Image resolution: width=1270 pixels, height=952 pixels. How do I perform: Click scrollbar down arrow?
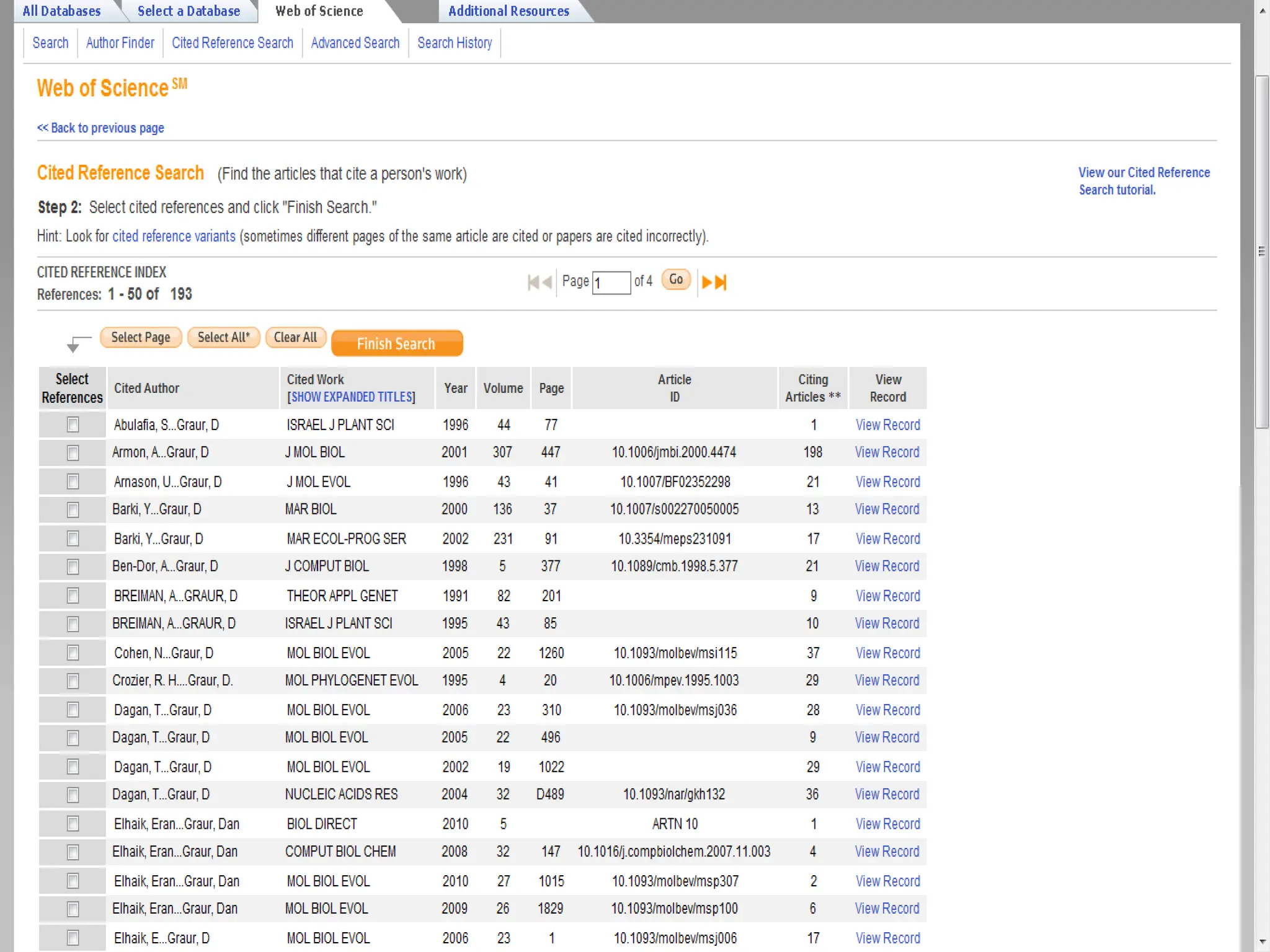pyautogui.click(x=1262, y=942)
